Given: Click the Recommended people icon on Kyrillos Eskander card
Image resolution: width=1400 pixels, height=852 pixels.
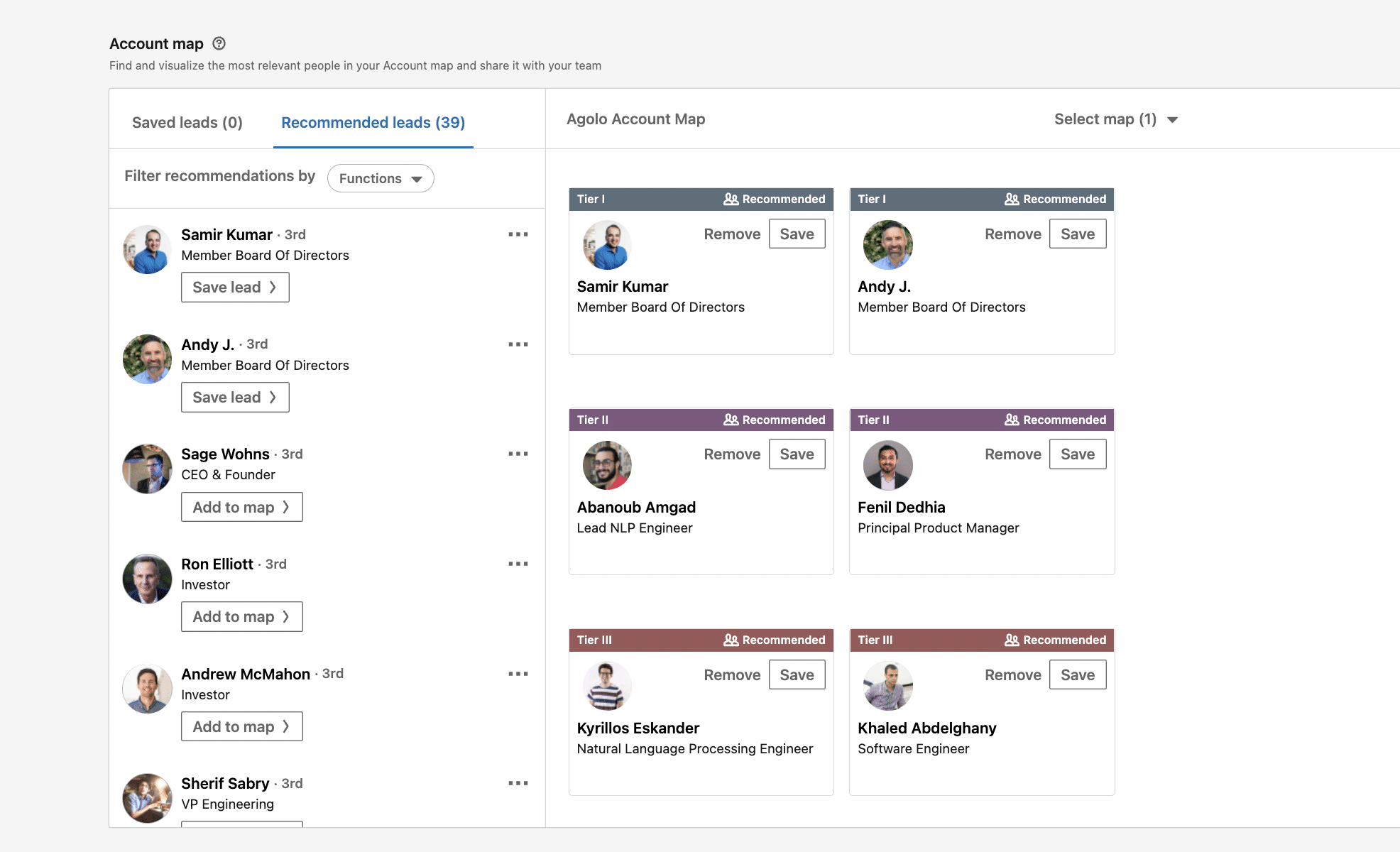Looking at the screenshot, I should point(731,640).
